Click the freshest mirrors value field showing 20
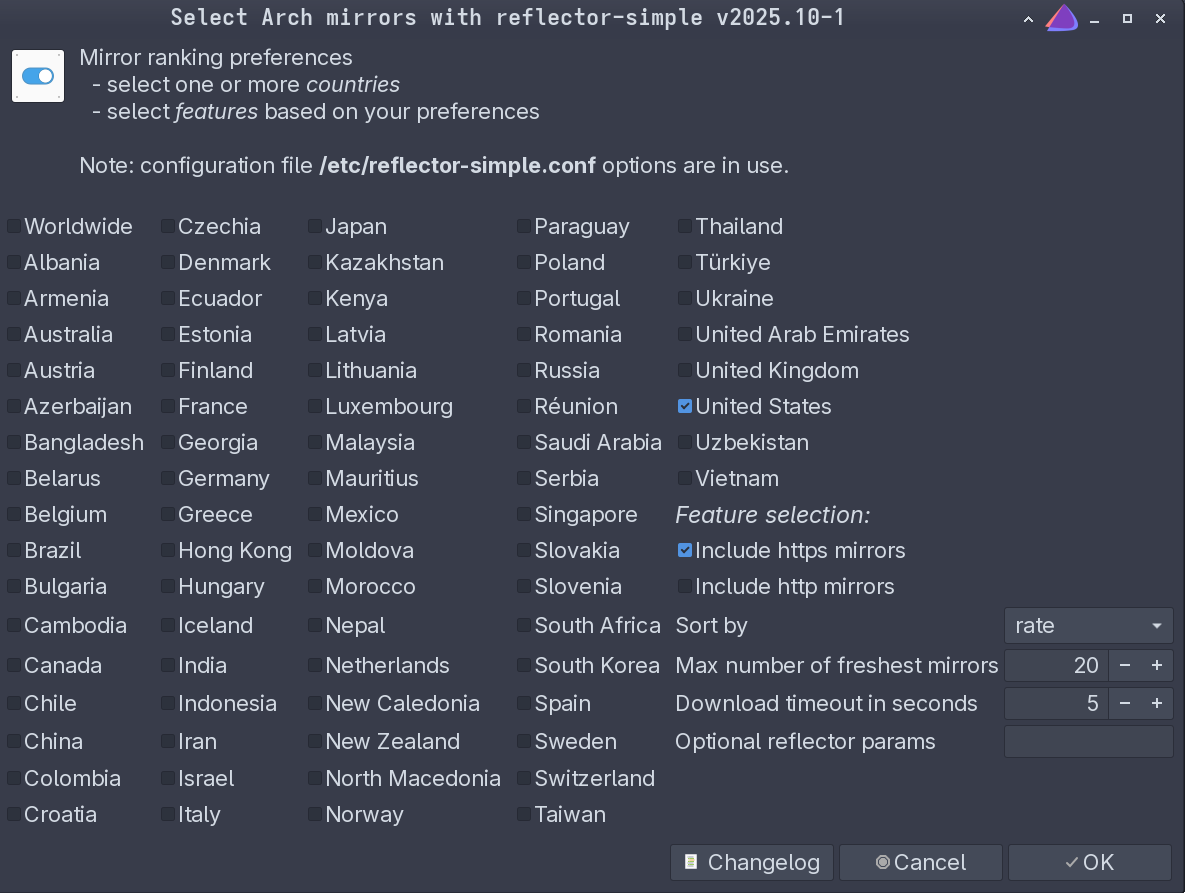 coord(1057,666)
